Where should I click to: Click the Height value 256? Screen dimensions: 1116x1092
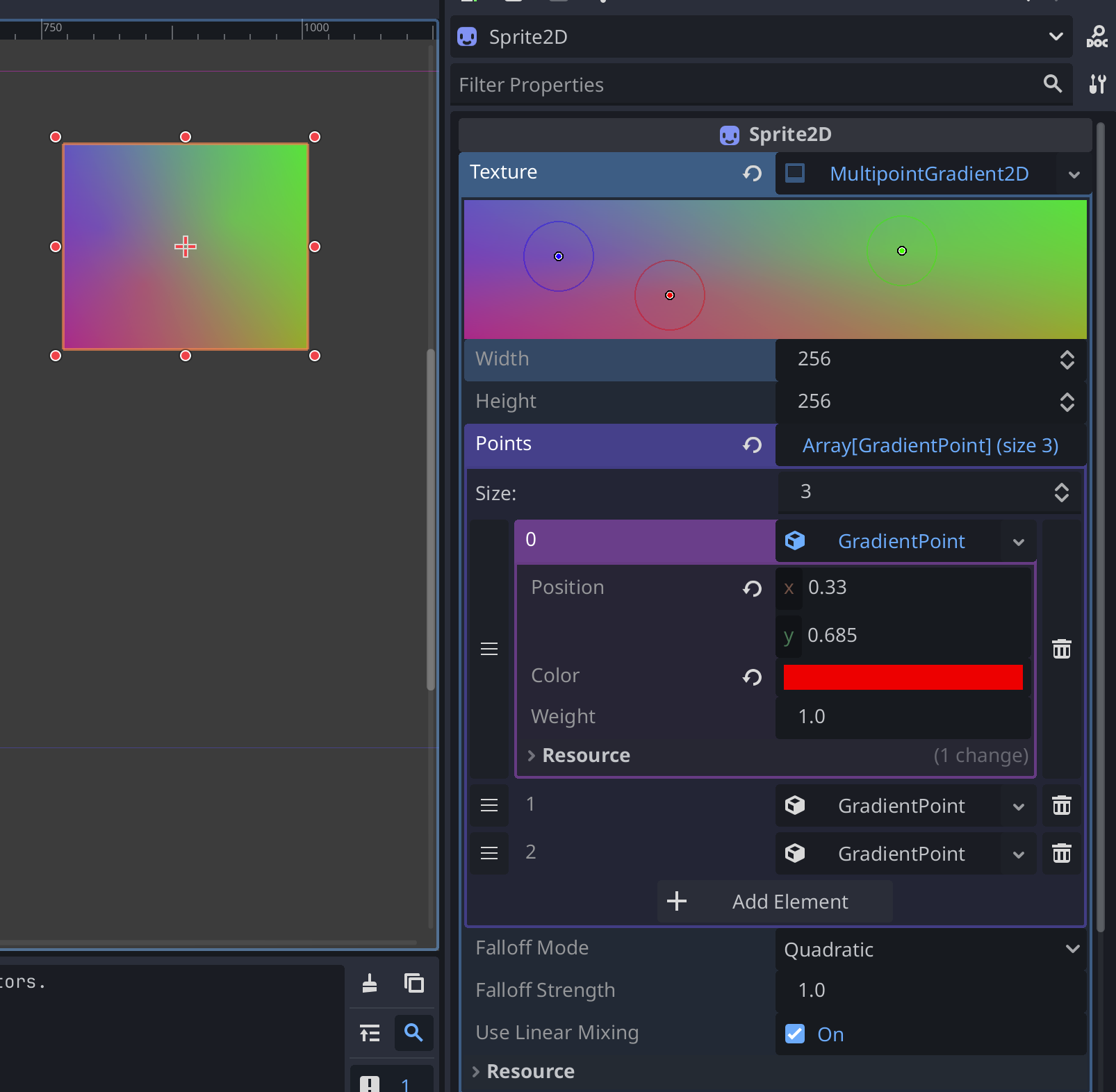[814, 402]
